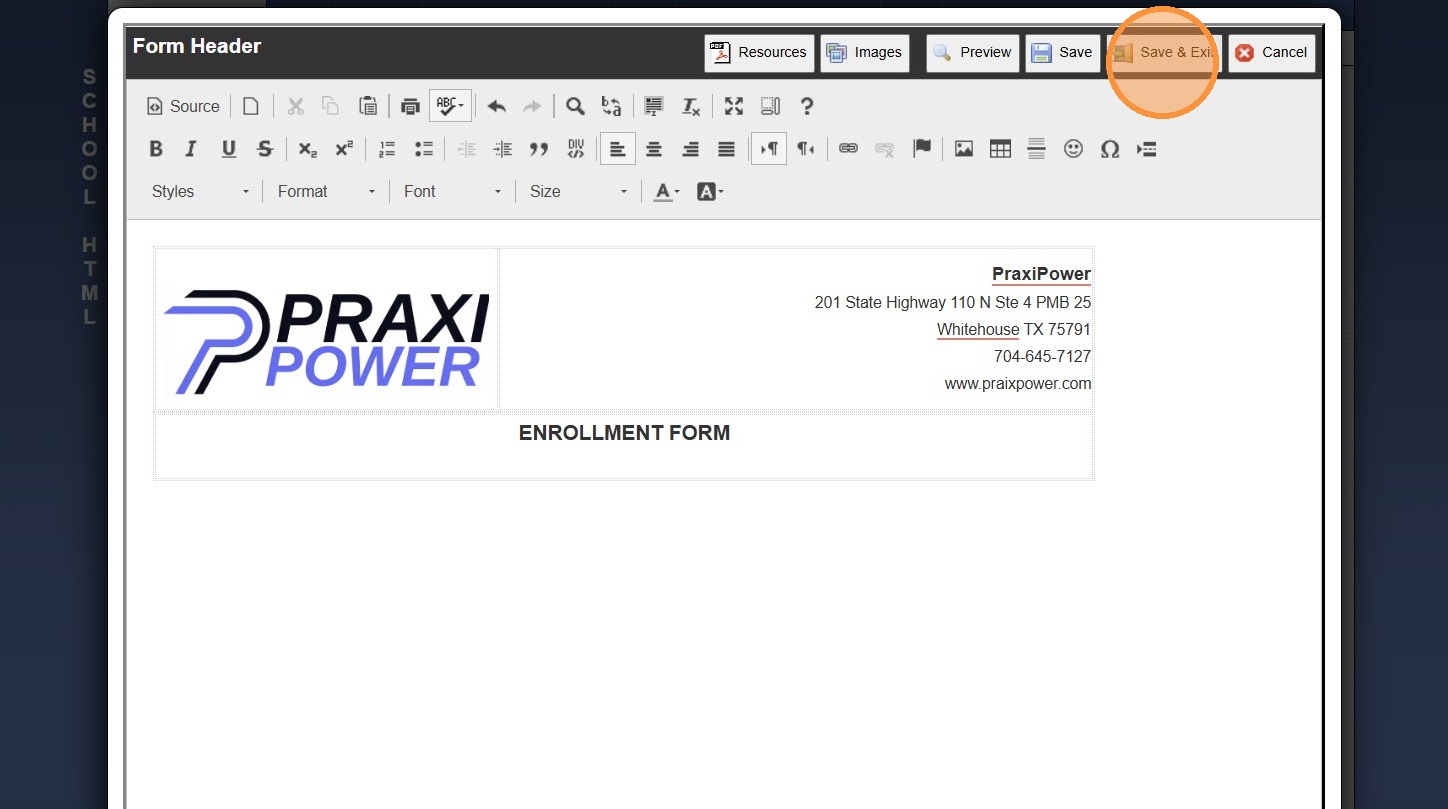
Task: Insert a special character
Action: 1110,149
